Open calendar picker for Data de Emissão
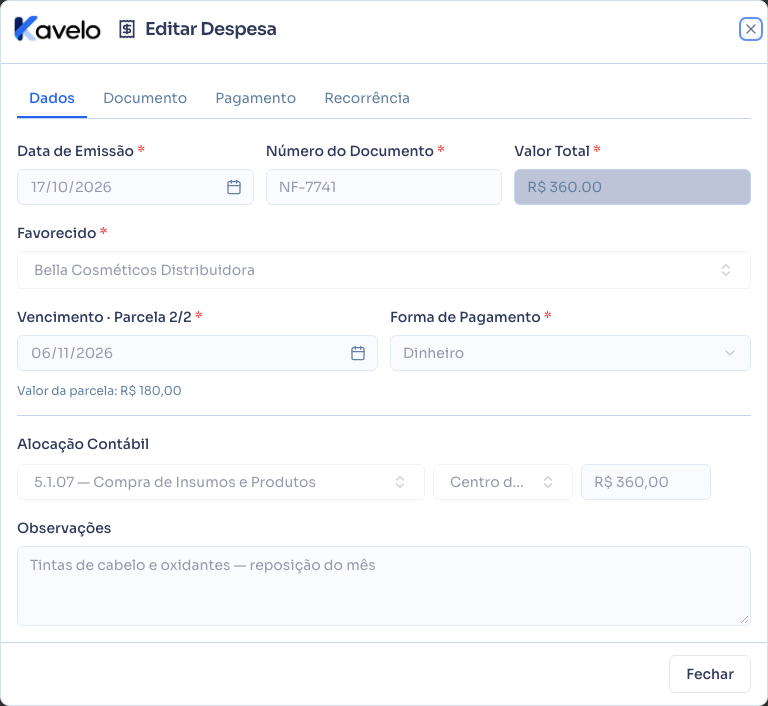 (234, 187)
